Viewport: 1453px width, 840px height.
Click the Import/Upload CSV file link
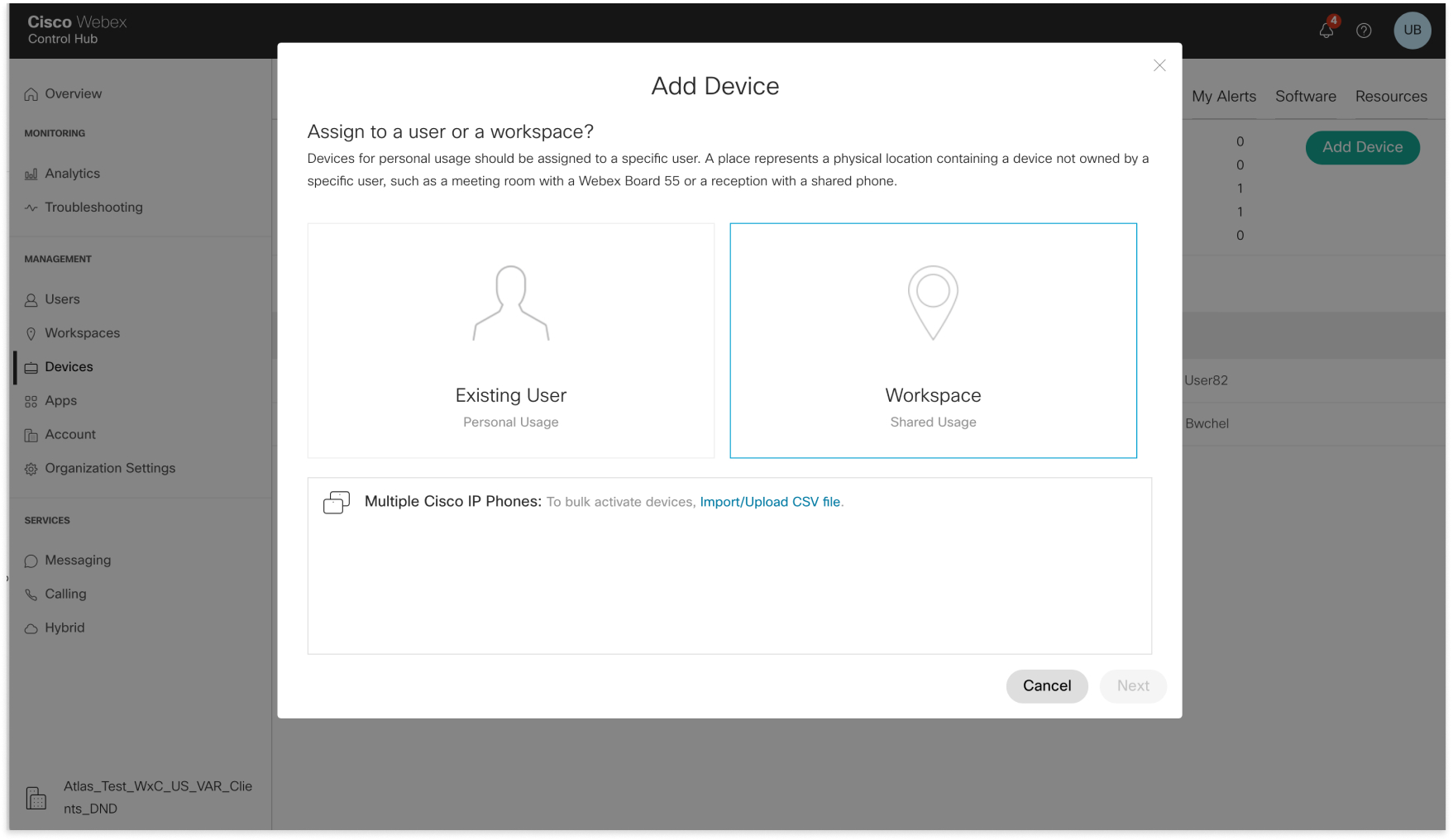[770, 502]
